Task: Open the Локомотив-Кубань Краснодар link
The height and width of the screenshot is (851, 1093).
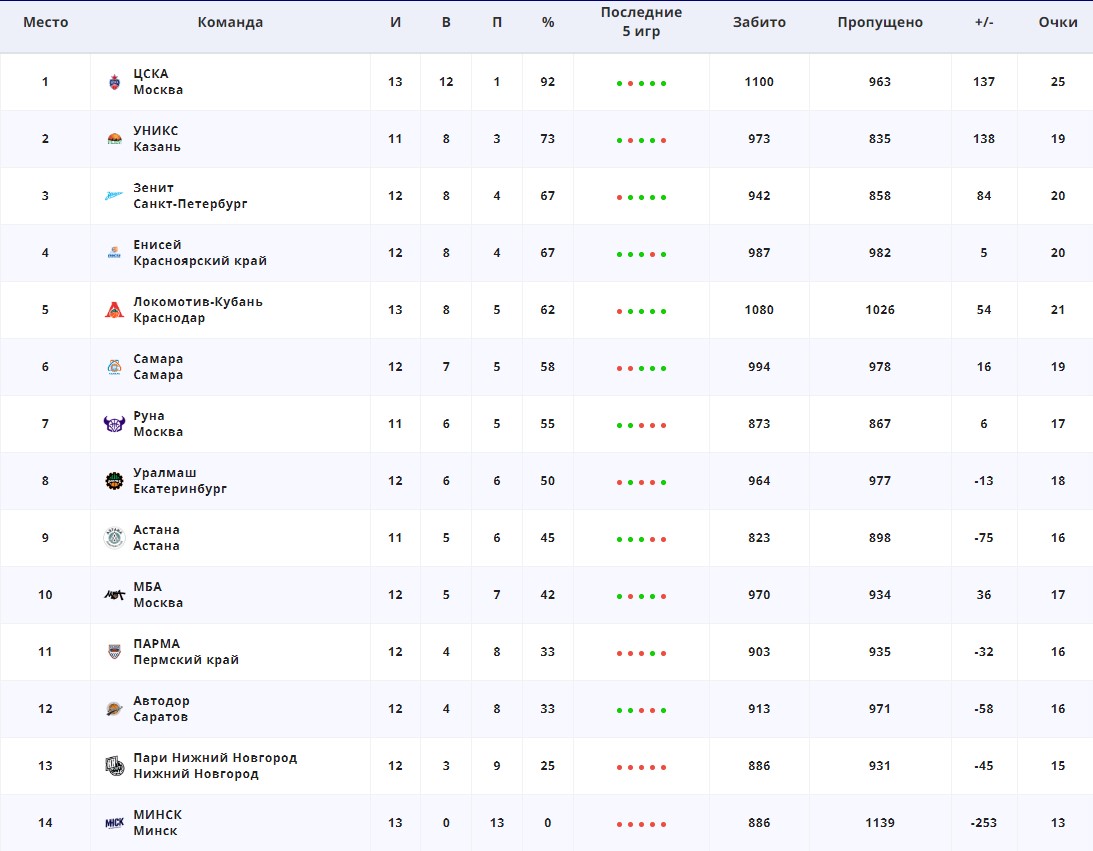Action: tap(198, 309)
